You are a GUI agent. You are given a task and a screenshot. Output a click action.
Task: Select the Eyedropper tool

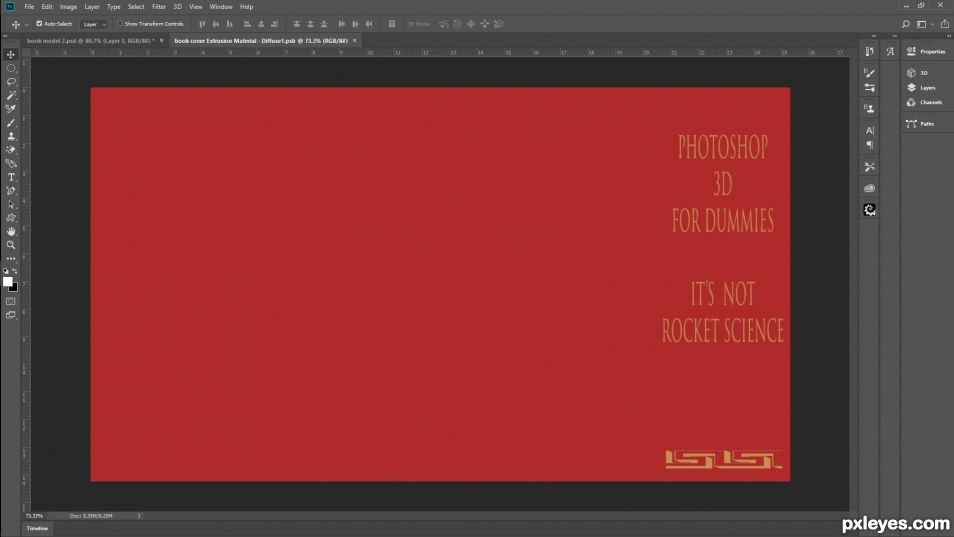pyautogui.click(x=11, y=109)
